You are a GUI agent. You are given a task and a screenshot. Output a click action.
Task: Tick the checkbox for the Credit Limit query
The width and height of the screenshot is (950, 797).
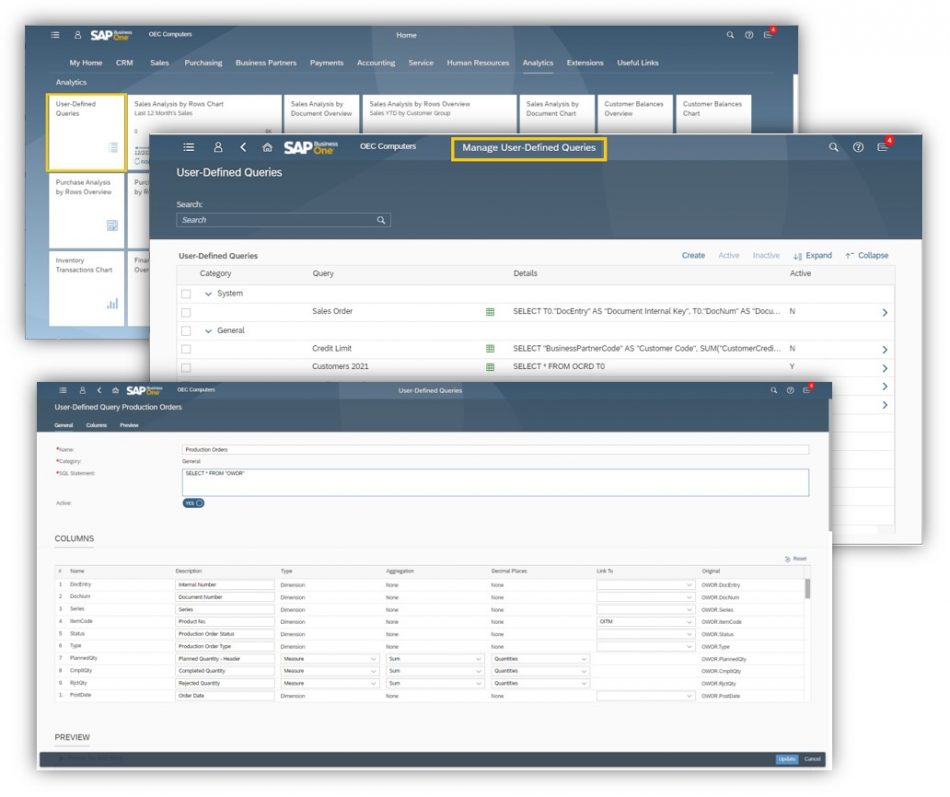pos(186,349)
